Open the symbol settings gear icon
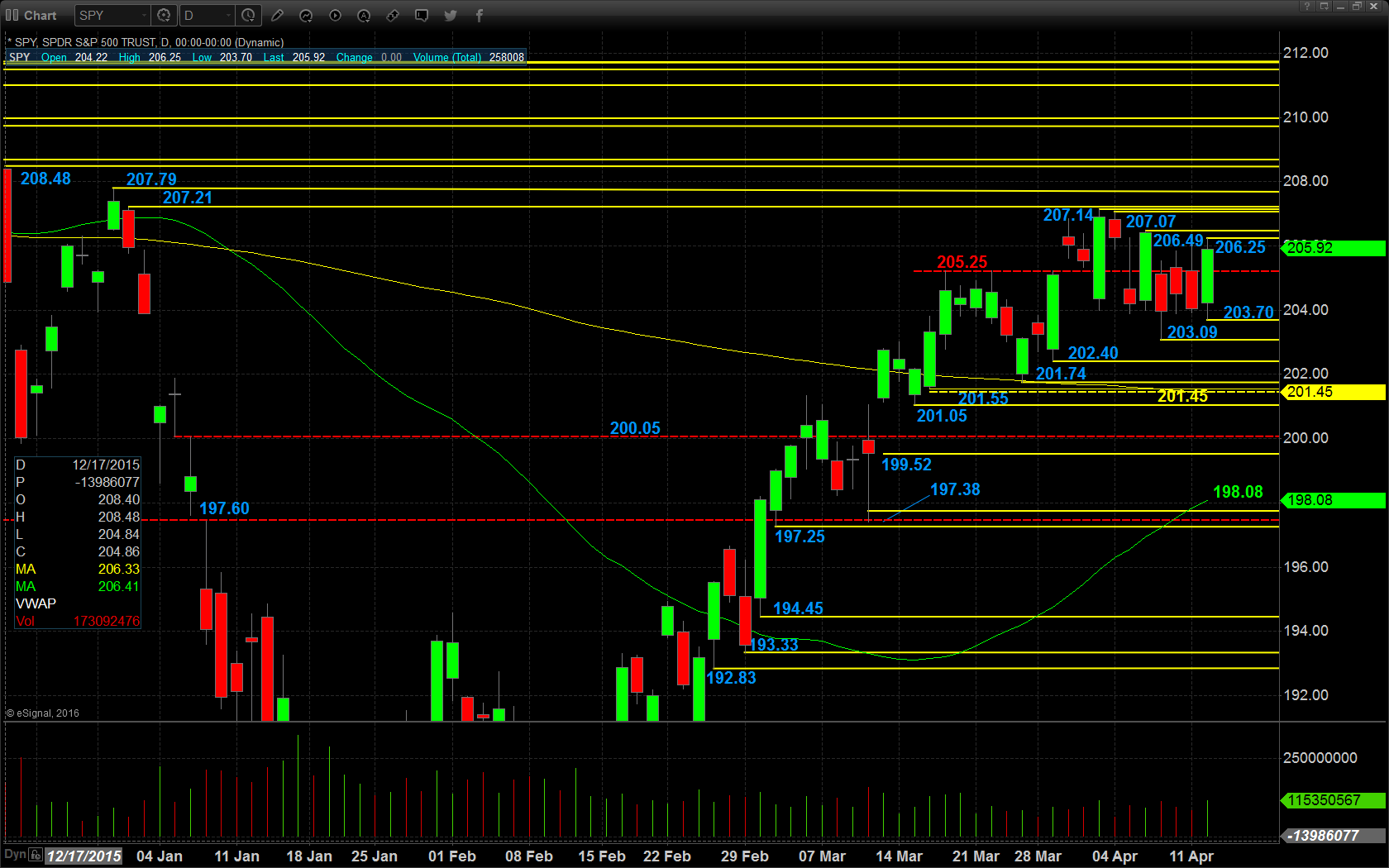The width and height of the screenshot is (1389, 868). pyautogui.click(x=164, y=15)
